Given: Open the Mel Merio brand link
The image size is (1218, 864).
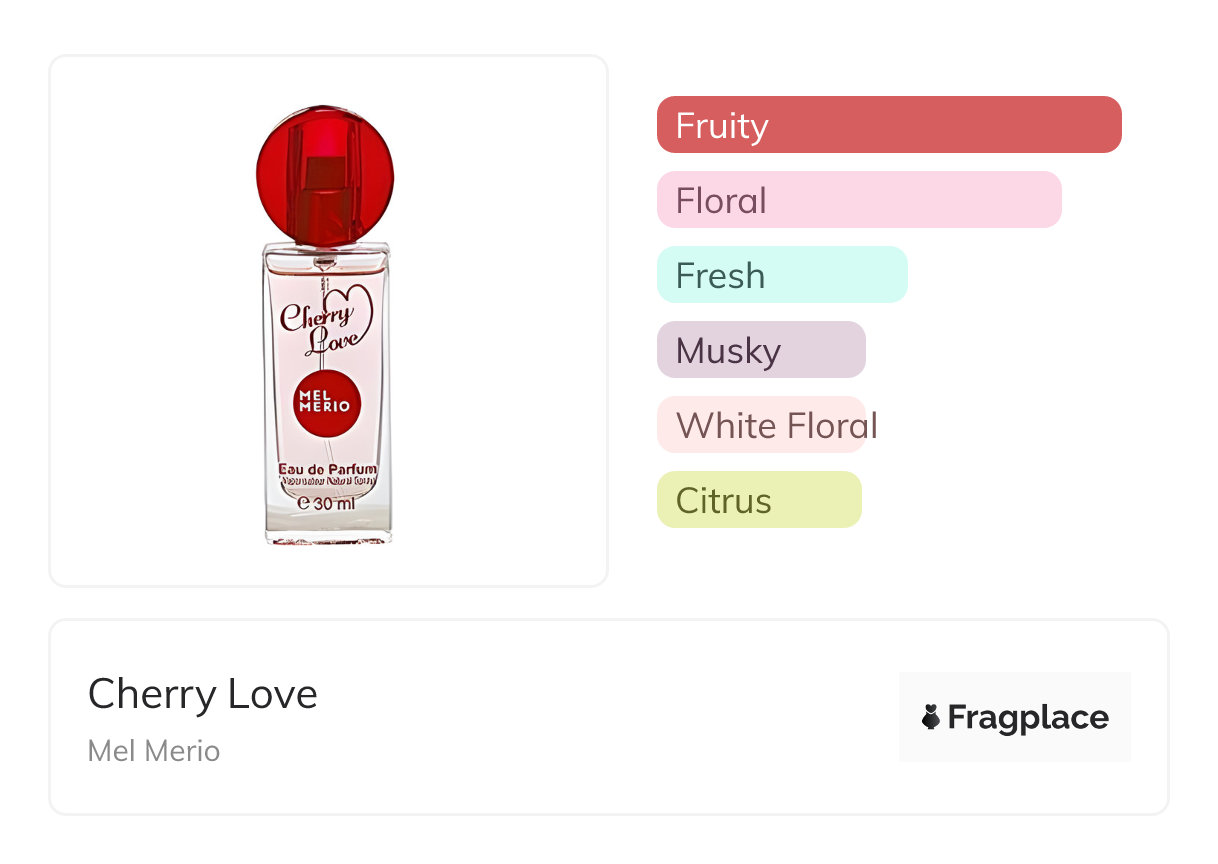Looking at the screenshot, I should coord(154,750).
